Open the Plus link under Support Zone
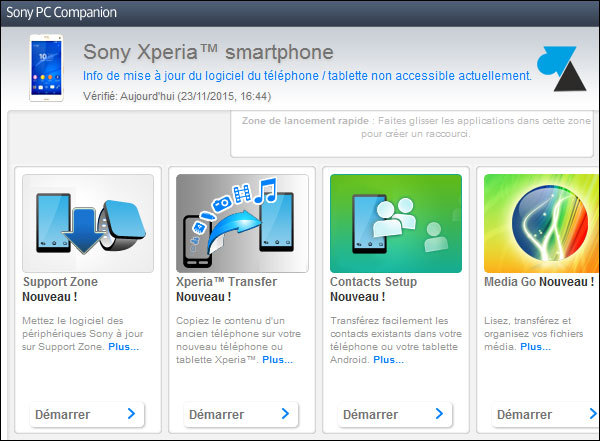Image resolution: width=600 pixels, height=441 pixels. 124,347
